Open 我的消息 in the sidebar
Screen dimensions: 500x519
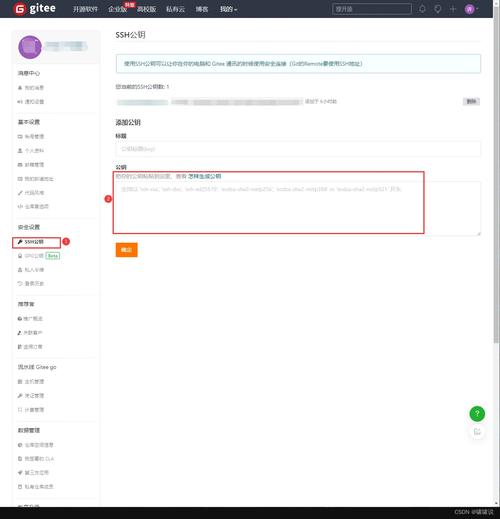(34, 88)
